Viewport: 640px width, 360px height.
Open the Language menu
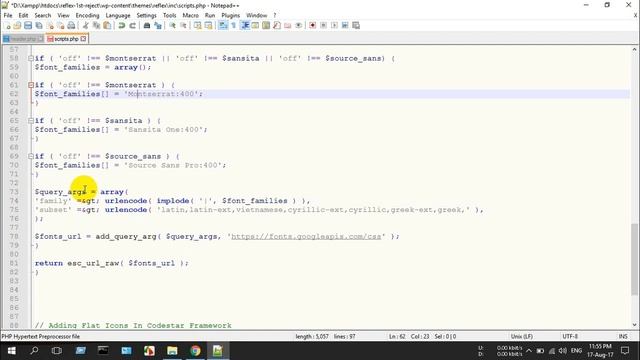click(118, 15)
